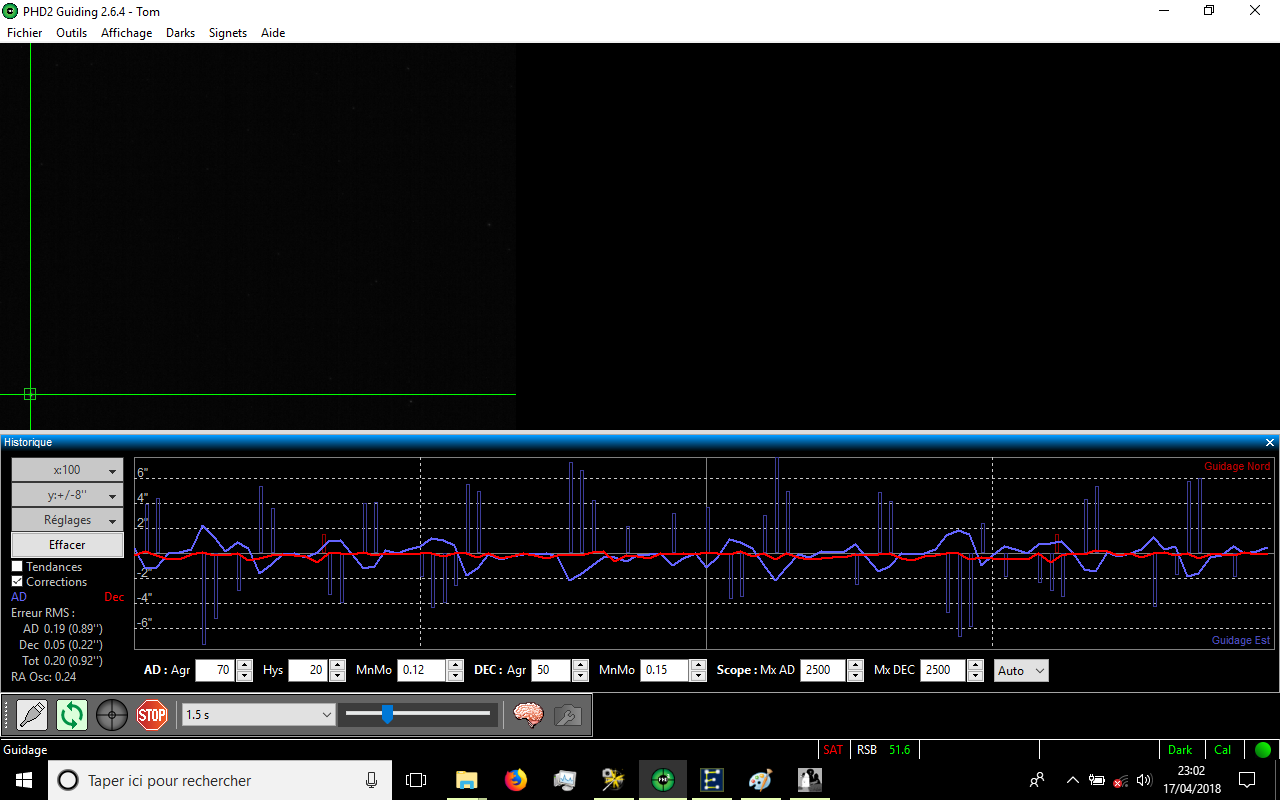Viewport: 1280px width, 800px height.
Task: Open the Windows Start menu
Action: (x=24, y=780)
